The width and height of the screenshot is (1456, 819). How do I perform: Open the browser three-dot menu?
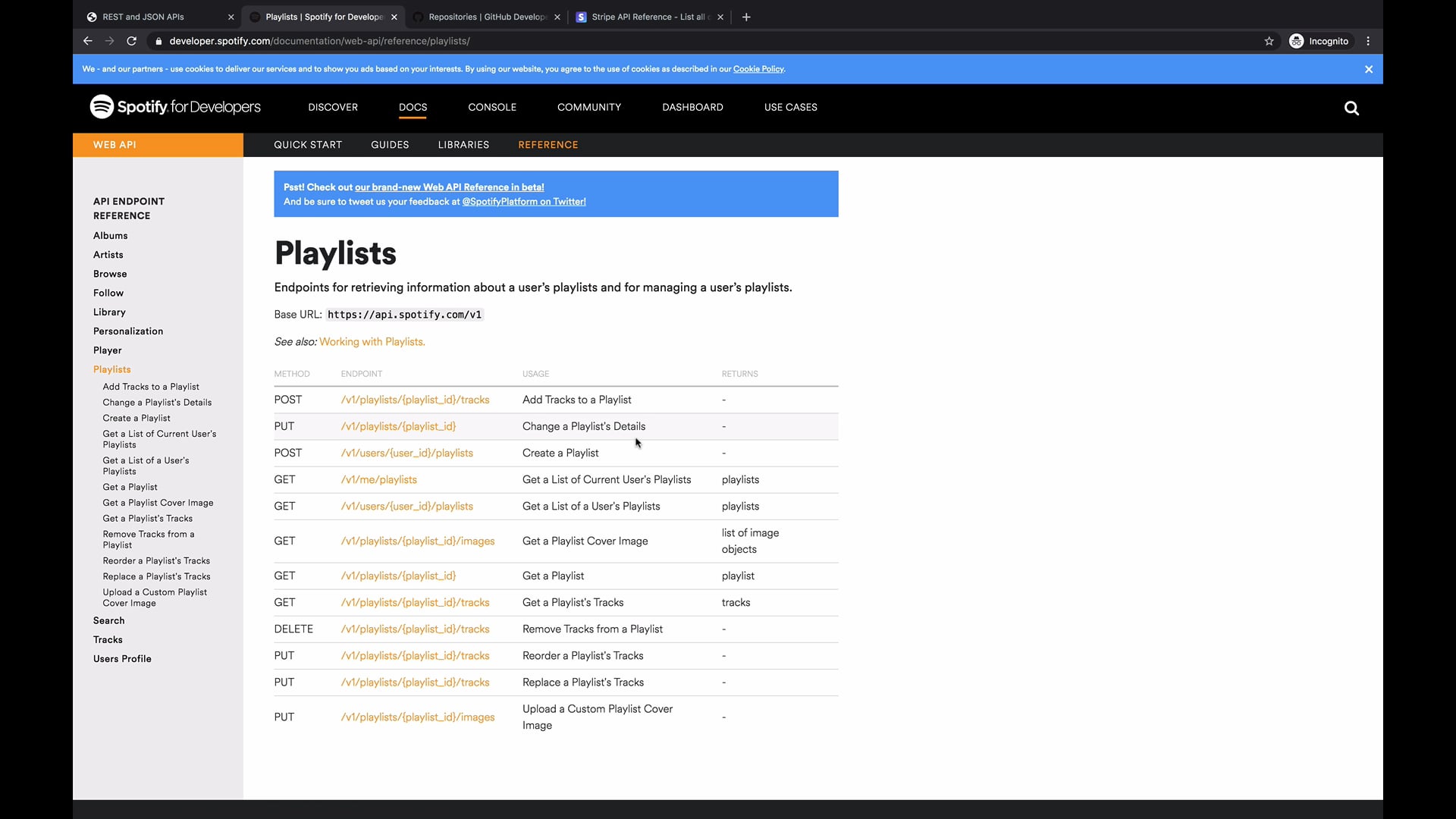(1367, 41)
